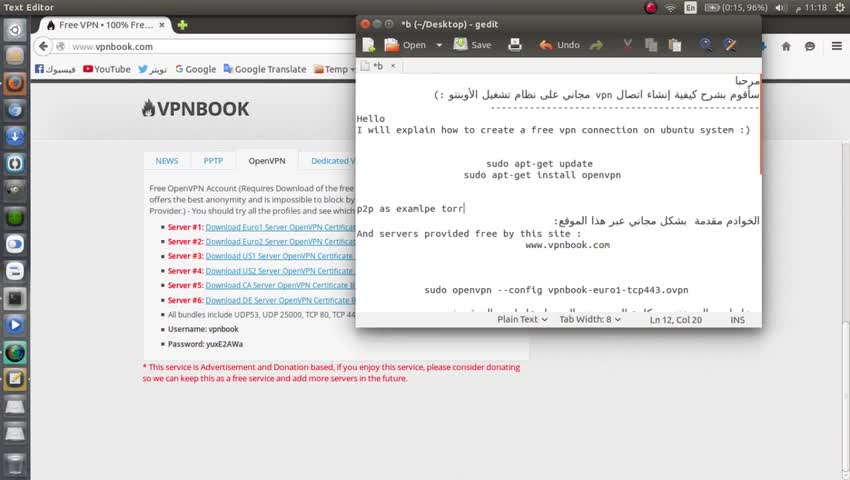Expand the Open recent files arrow
The width and height of the screenshot is (850, 480).
pyautogui.click(x=439, y=45)
